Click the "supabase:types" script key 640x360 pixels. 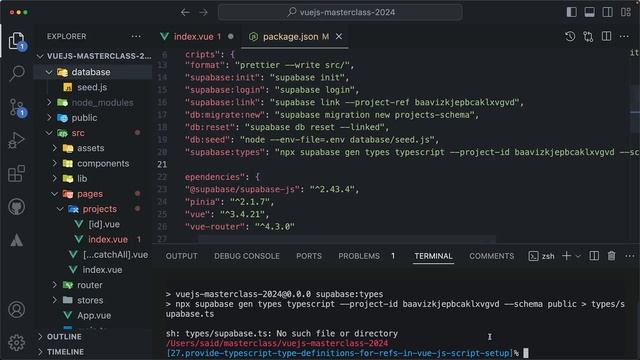[x=224, y=152]
